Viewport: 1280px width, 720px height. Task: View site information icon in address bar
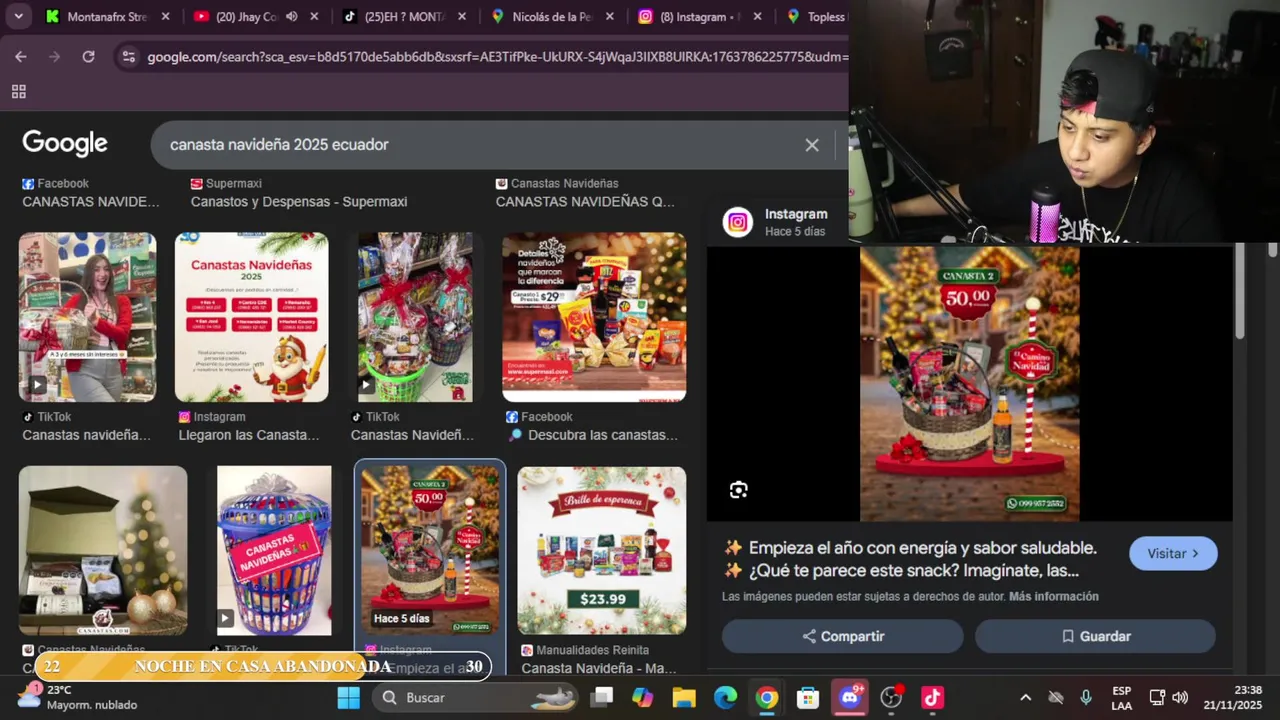128,57
